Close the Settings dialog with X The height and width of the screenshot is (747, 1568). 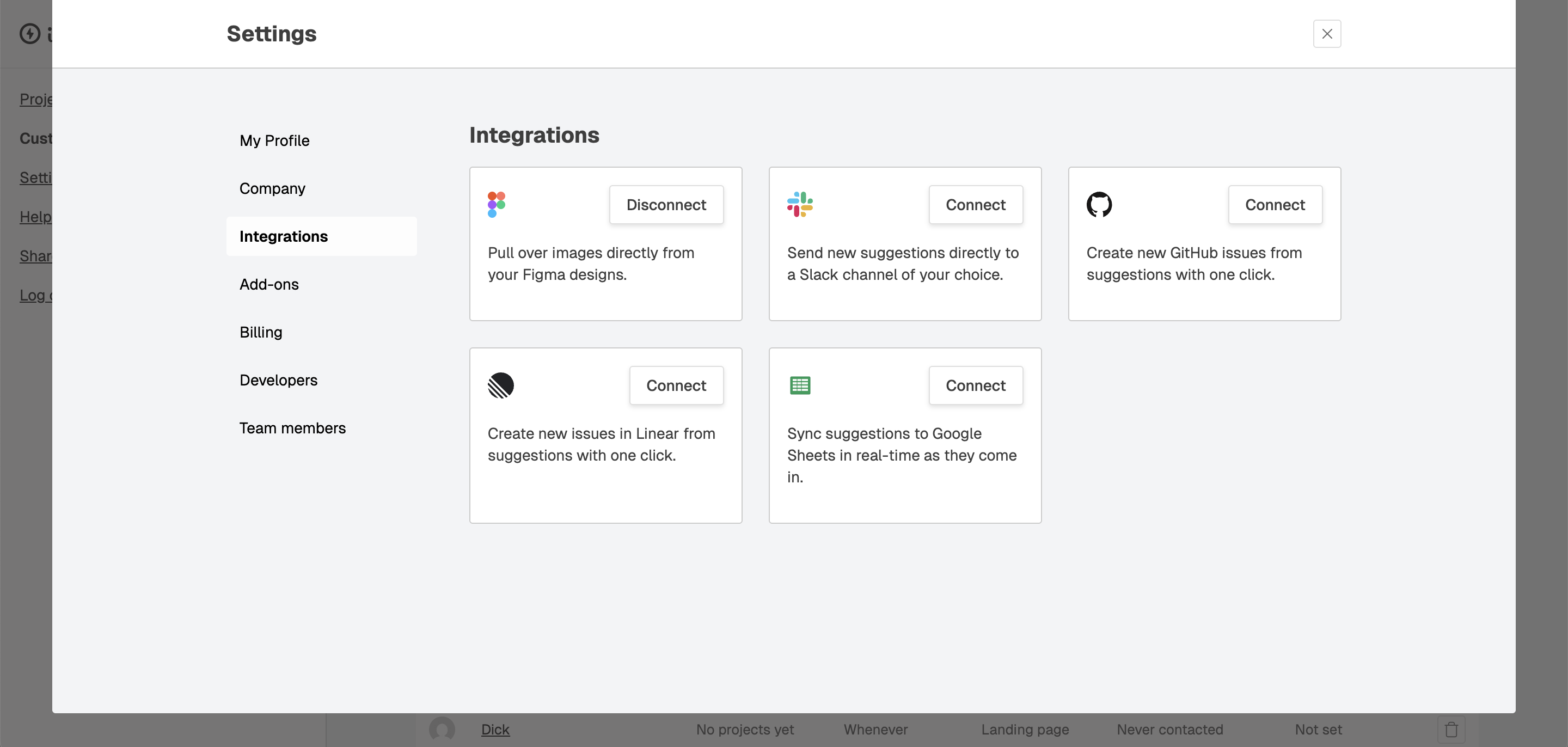pyautogui.click(x=1327, y=34)
